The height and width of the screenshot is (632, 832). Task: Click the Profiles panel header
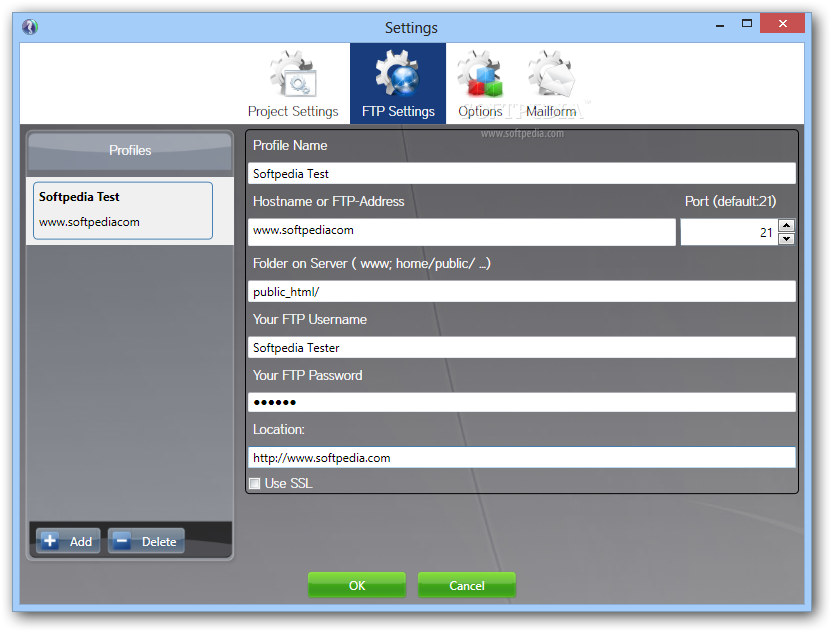pos(130,151)
